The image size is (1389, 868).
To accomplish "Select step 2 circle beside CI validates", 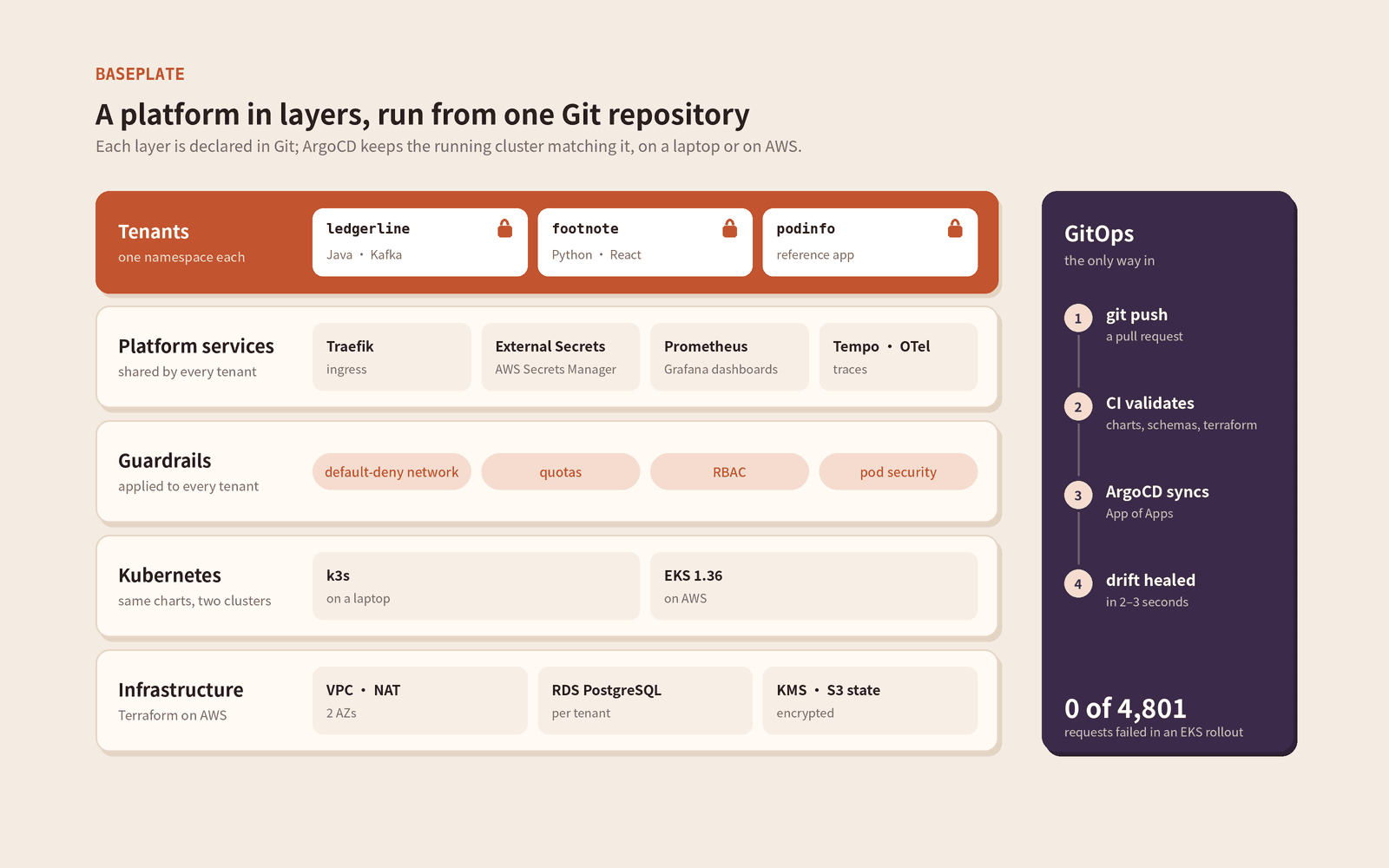I will [x=1078, y=407].
